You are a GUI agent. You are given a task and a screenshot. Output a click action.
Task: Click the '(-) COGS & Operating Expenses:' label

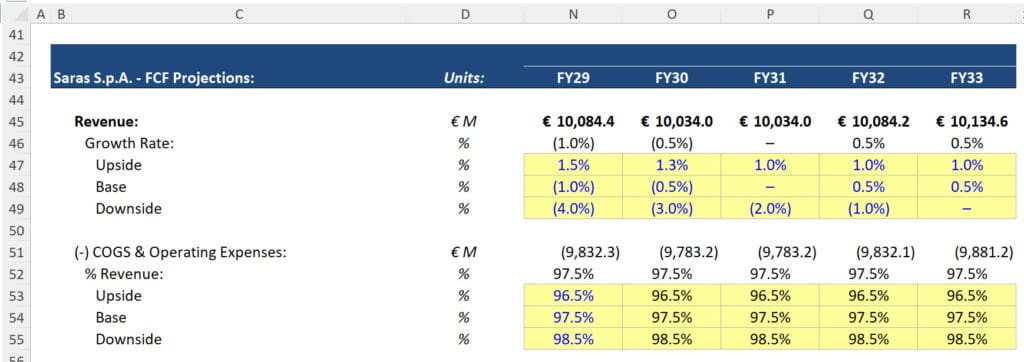pos(180,252)
